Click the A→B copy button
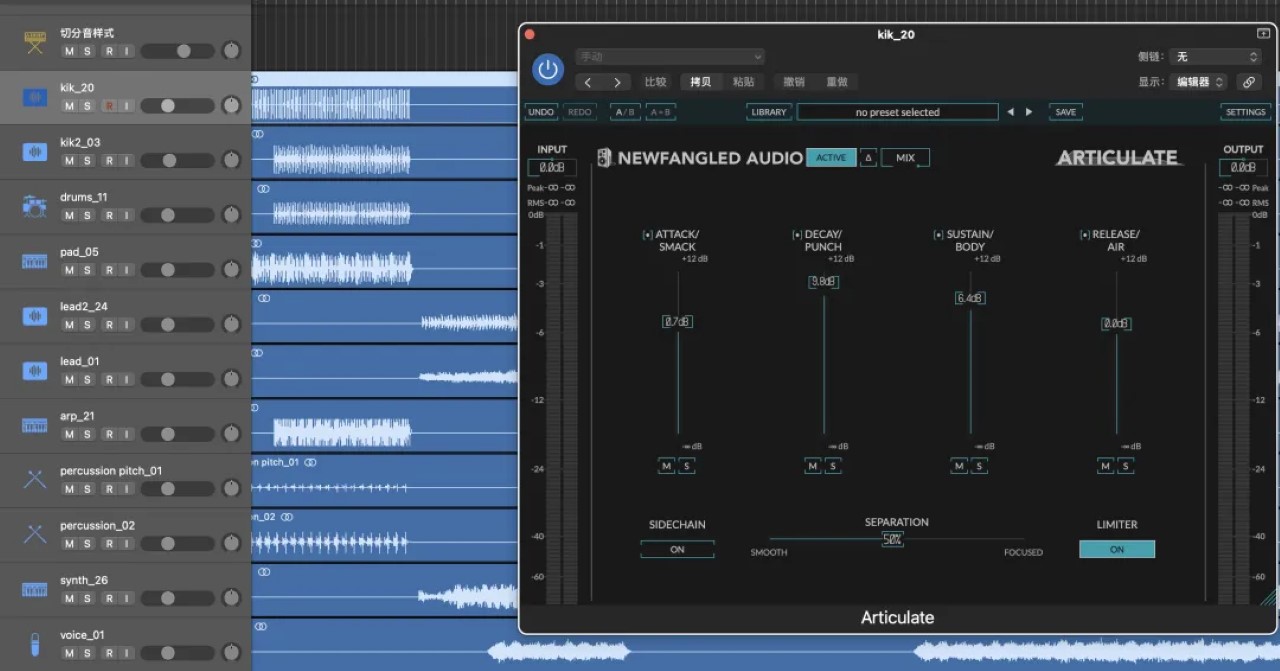The width and height of the screenshot is (1280, 671). click(660, 112)
